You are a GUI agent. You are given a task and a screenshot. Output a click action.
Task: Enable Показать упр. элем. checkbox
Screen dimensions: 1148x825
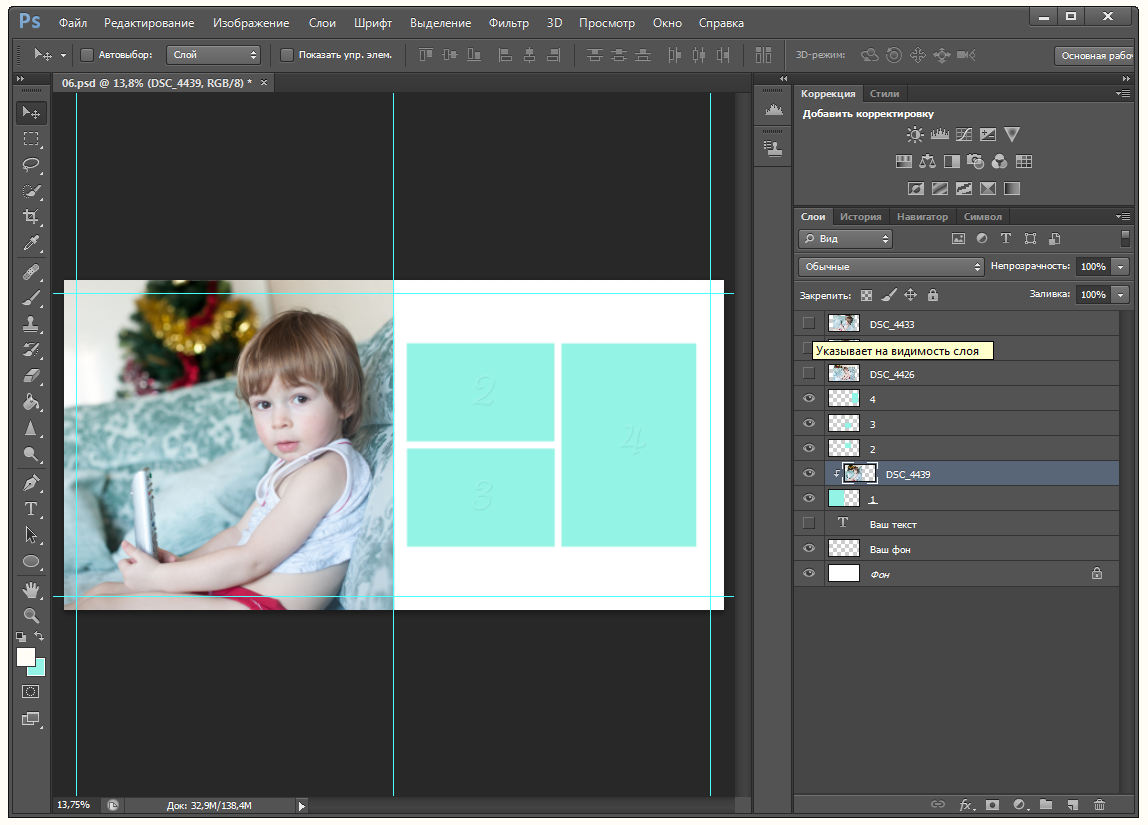pos(287,55)
